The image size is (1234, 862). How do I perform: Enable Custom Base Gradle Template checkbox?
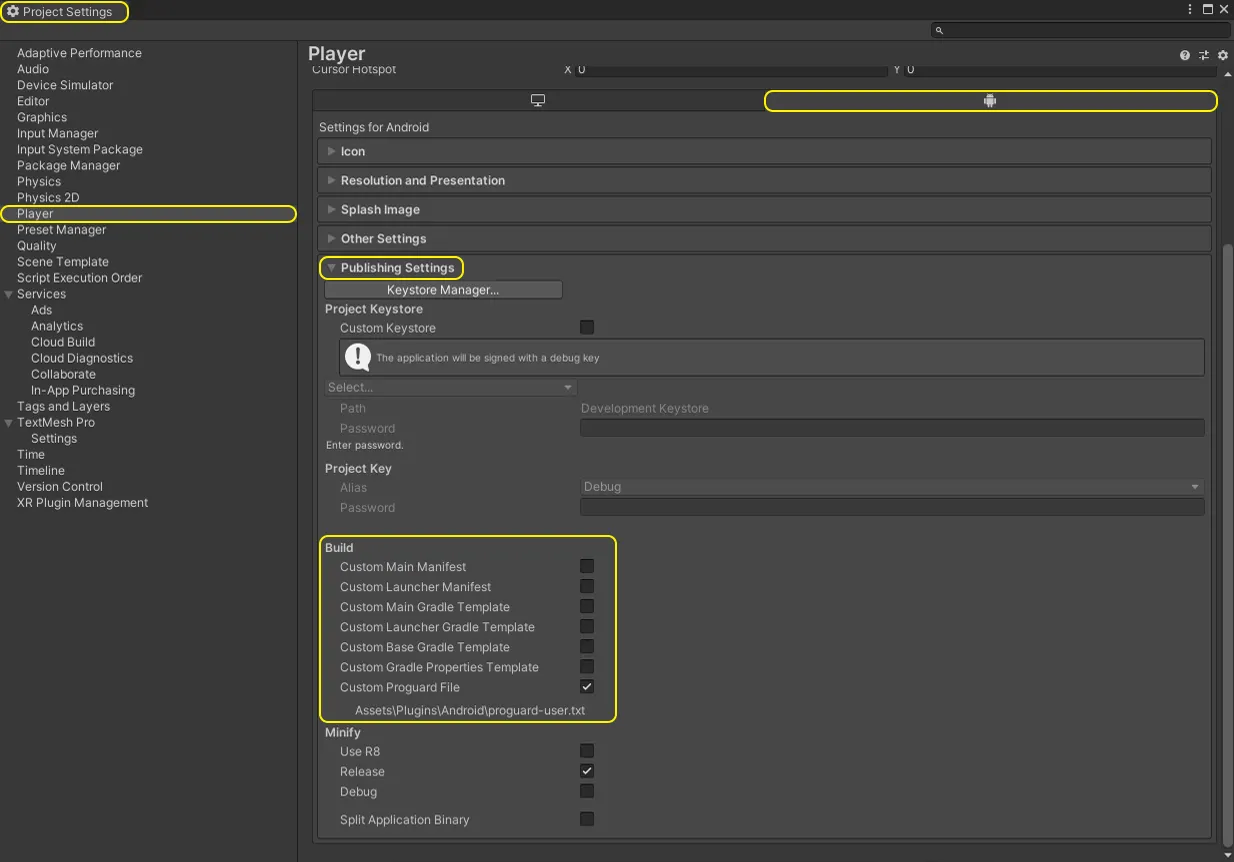click(587, 646)
